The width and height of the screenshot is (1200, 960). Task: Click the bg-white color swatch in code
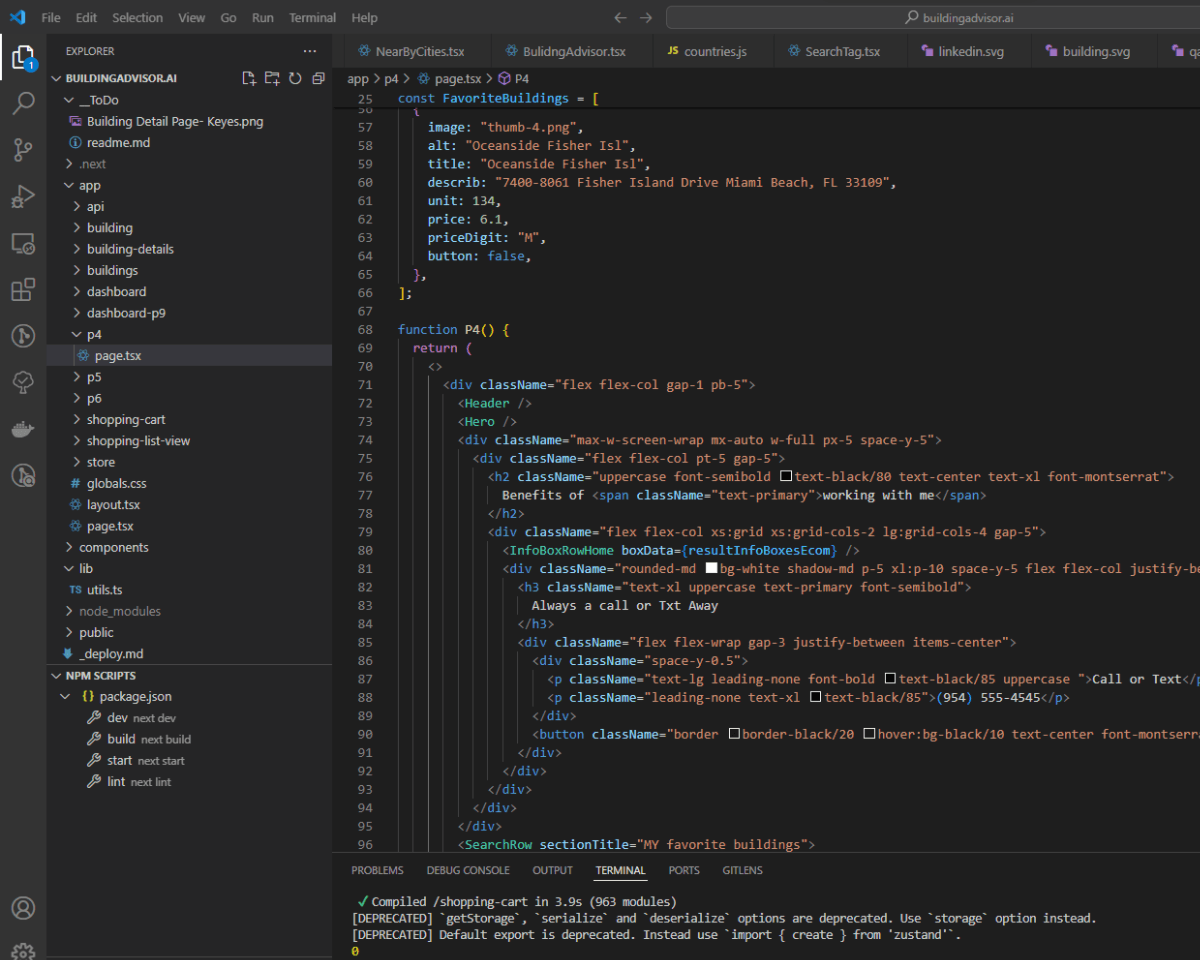tap(712, 569)
